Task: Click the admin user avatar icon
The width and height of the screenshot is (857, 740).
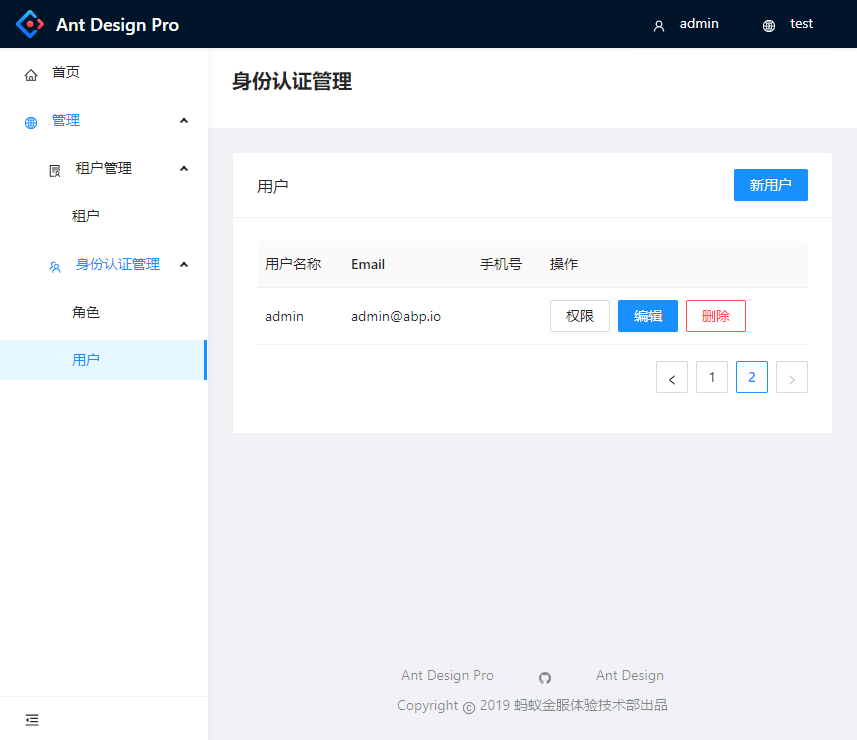Action: pos(659,26)
